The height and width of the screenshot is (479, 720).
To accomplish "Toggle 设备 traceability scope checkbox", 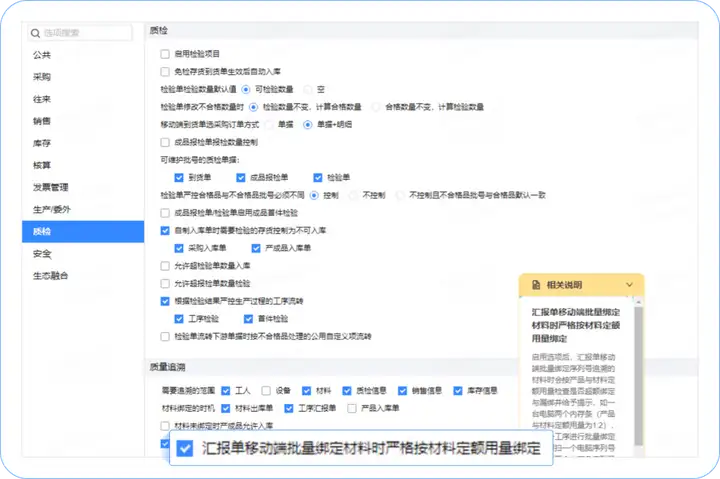I will coord(266,391).
